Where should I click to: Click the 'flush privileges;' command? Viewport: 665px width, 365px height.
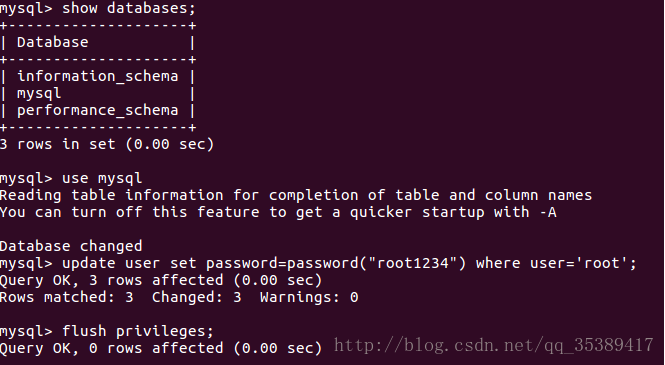[138, 331]
